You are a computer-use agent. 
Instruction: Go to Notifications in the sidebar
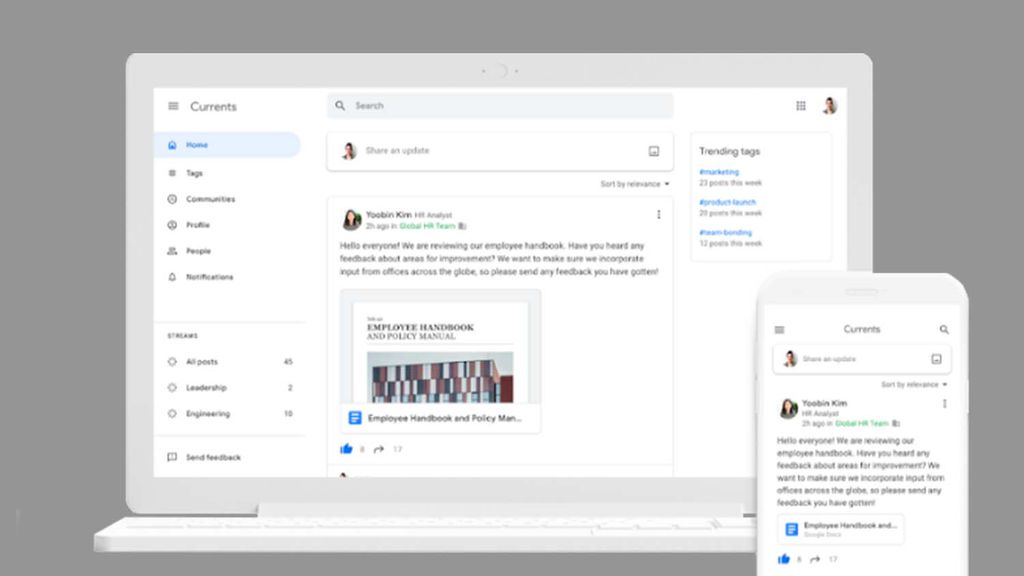click(x=209, y=277)
